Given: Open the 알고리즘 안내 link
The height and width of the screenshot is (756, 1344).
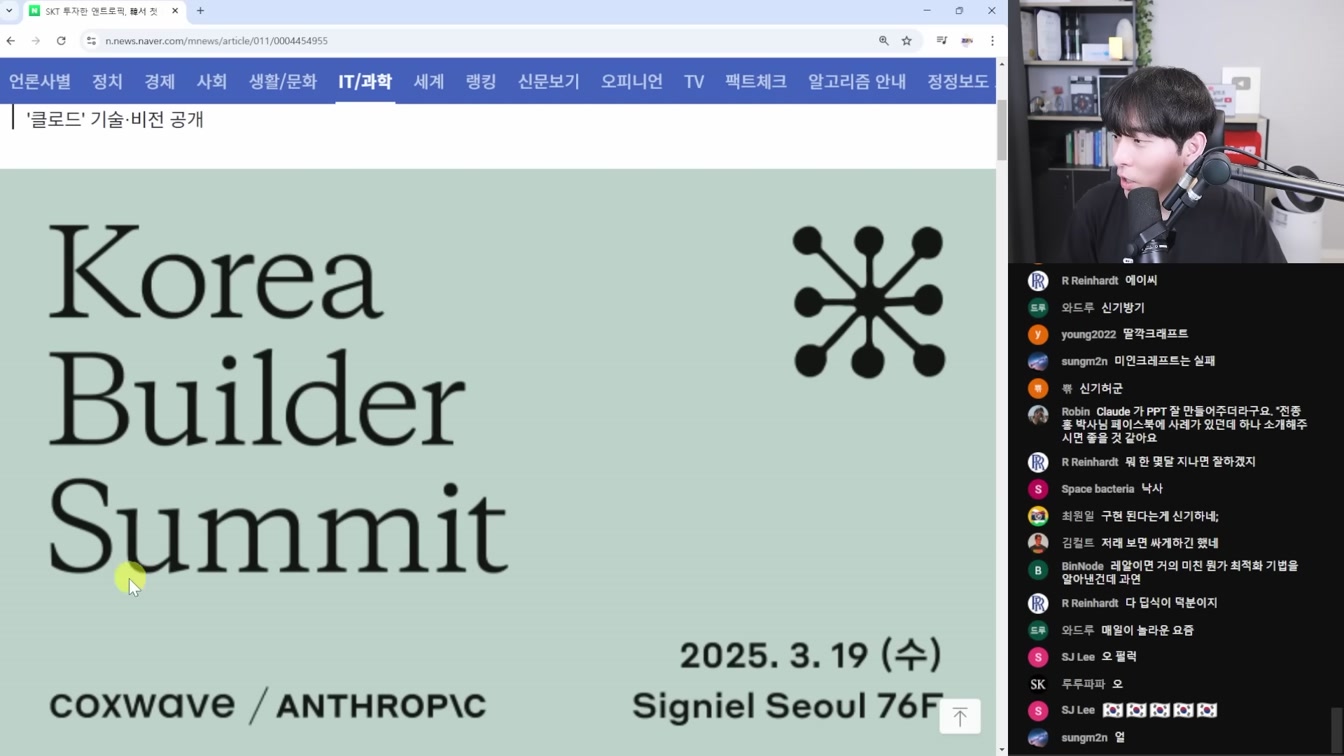Looking at the screenshot, I should pos(857,82).
